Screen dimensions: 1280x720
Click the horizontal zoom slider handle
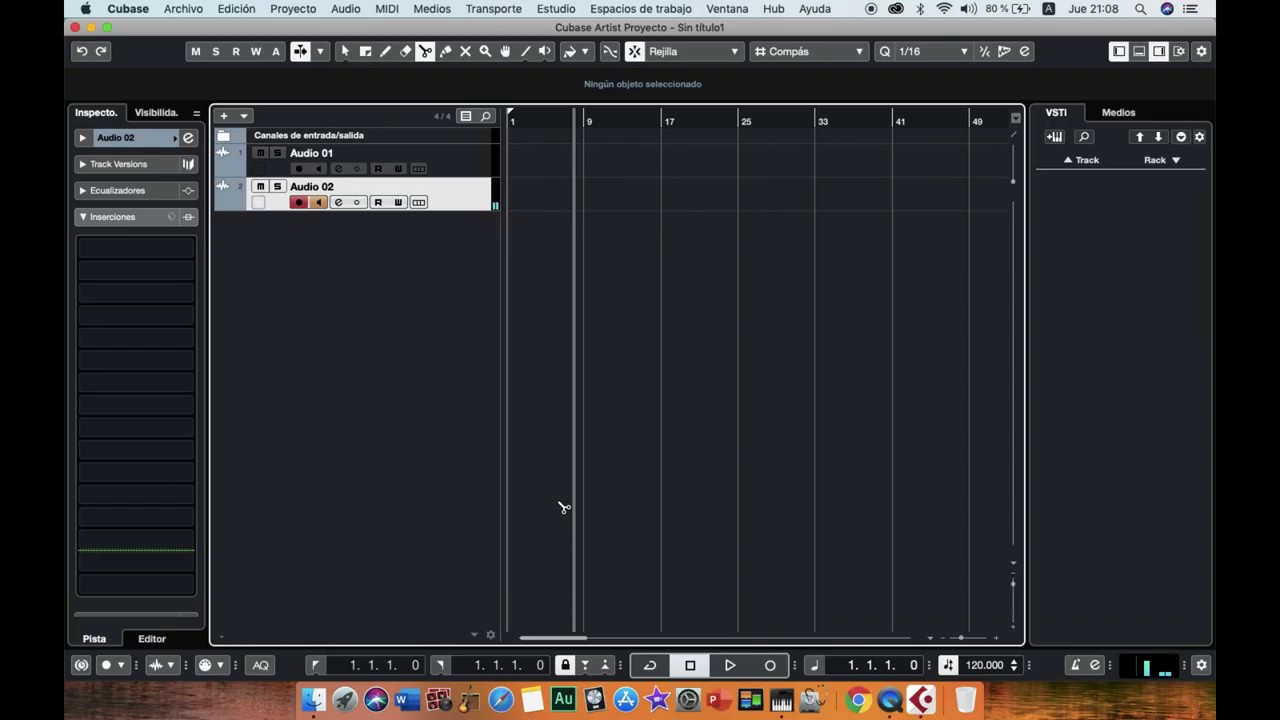pos(961,637)
